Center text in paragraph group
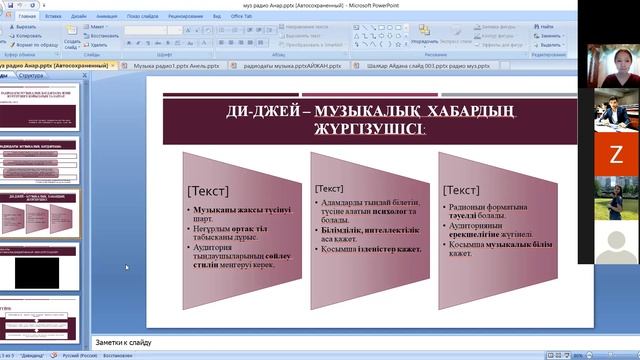The image size is (640, 360). click(231, 43)
